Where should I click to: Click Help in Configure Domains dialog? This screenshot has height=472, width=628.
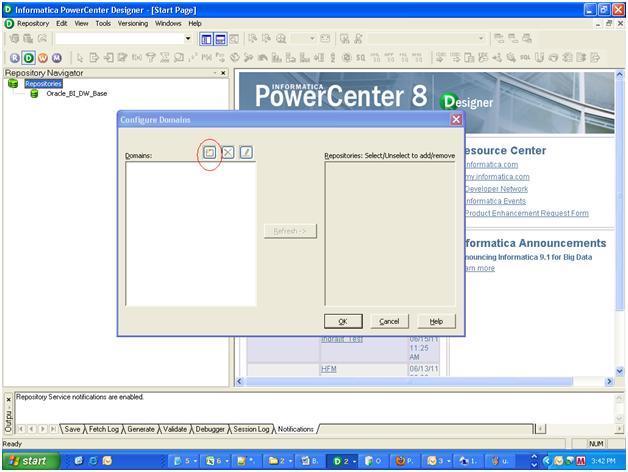[x=436, y=321]
